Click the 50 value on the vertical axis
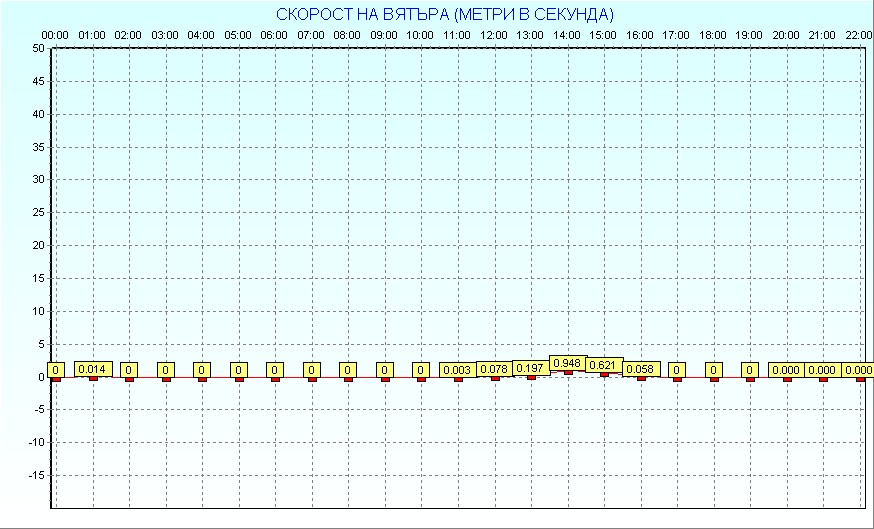 click(37, 48)
